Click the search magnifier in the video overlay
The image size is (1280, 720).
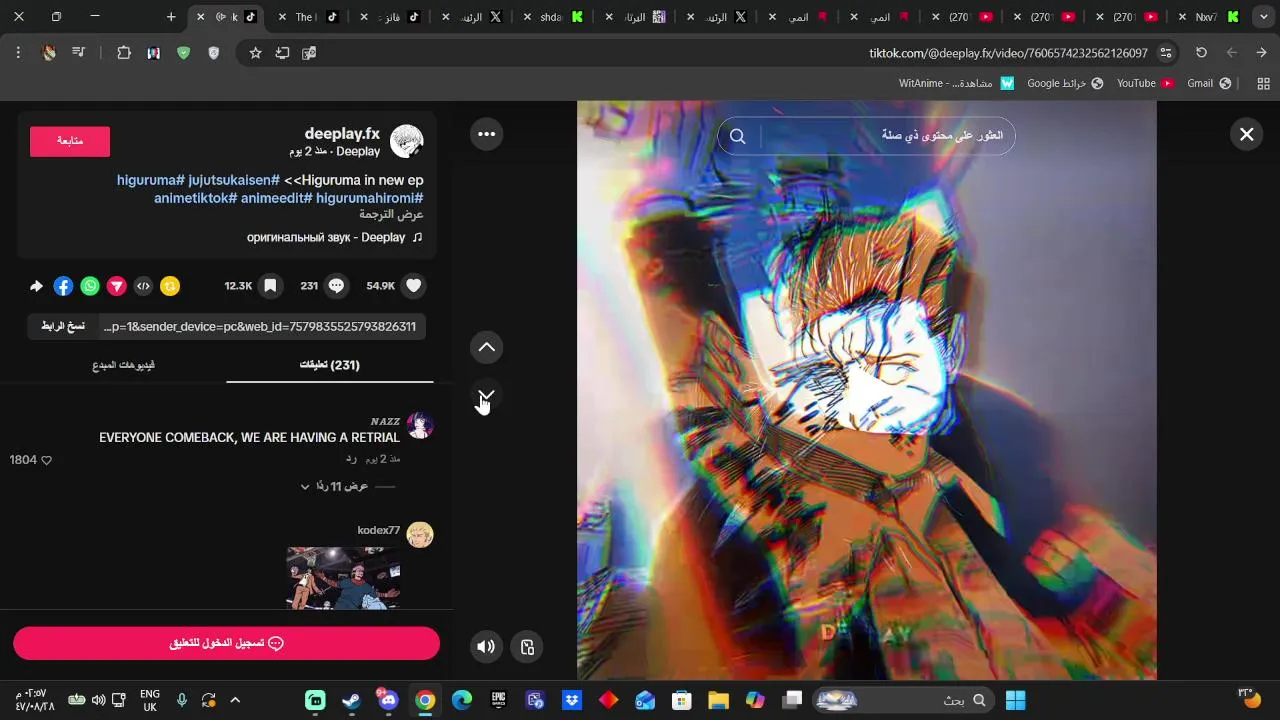(x=738, y=136)
